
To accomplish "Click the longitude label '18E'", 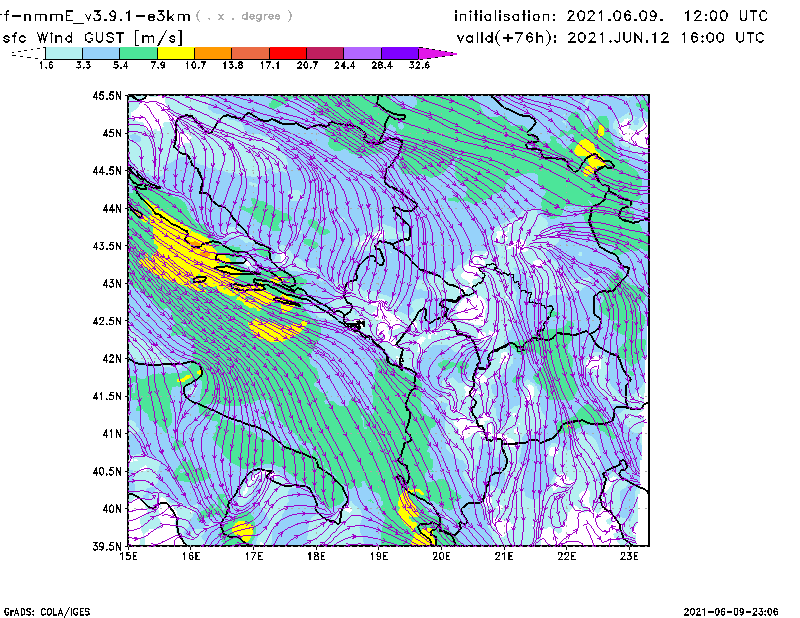I will (316, 556).
